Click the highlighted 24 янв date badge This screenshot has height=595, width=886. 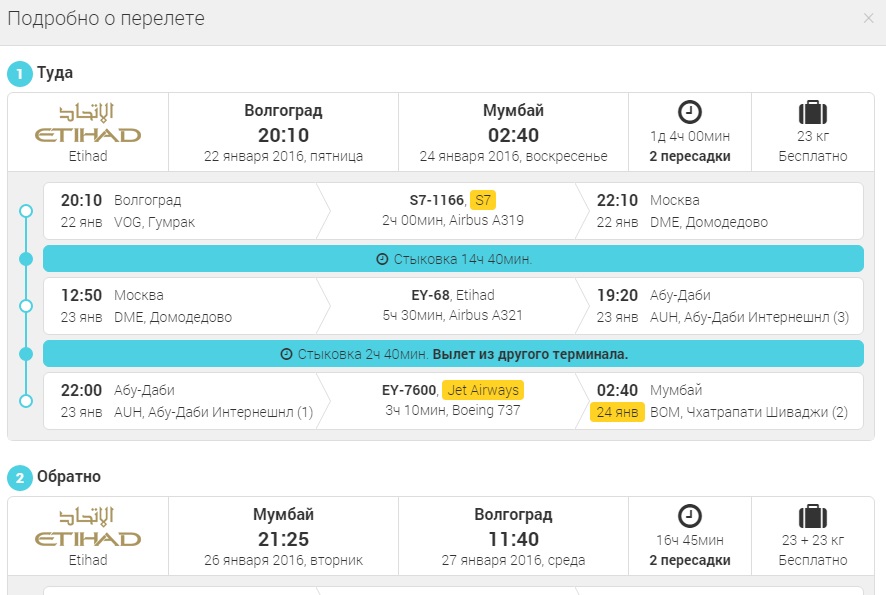[617, 412]
